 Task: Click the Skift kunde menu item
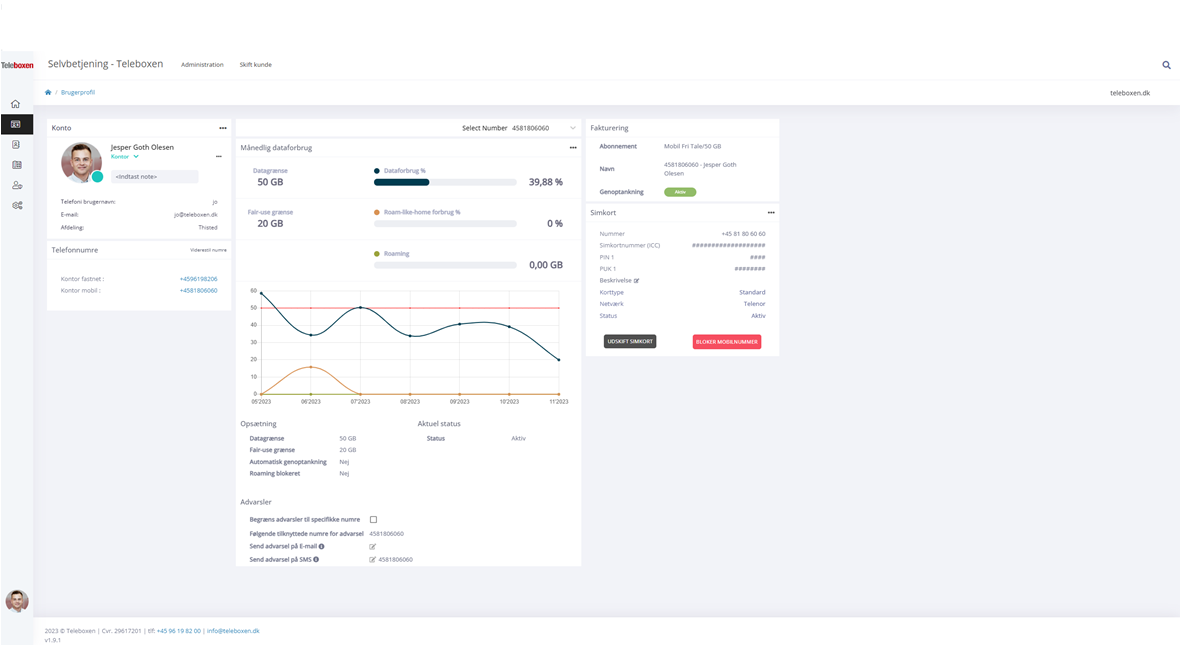pyautogui.click(x=255, y=65)
